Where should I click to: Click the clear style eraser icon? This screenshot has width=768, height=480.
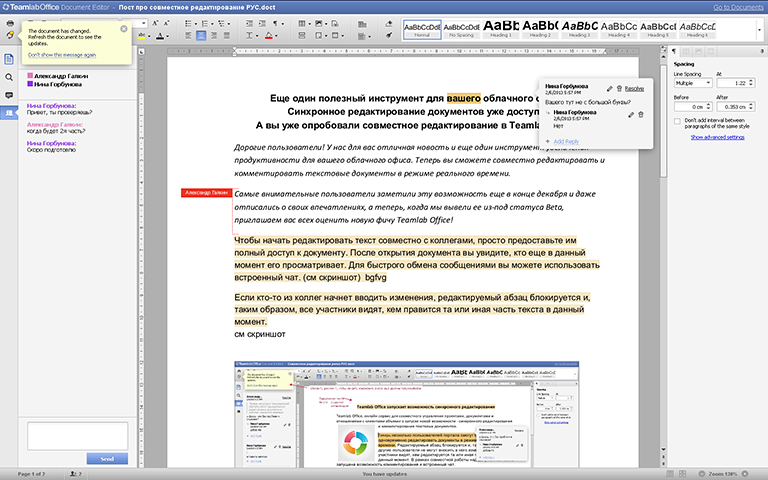(389, 24)
